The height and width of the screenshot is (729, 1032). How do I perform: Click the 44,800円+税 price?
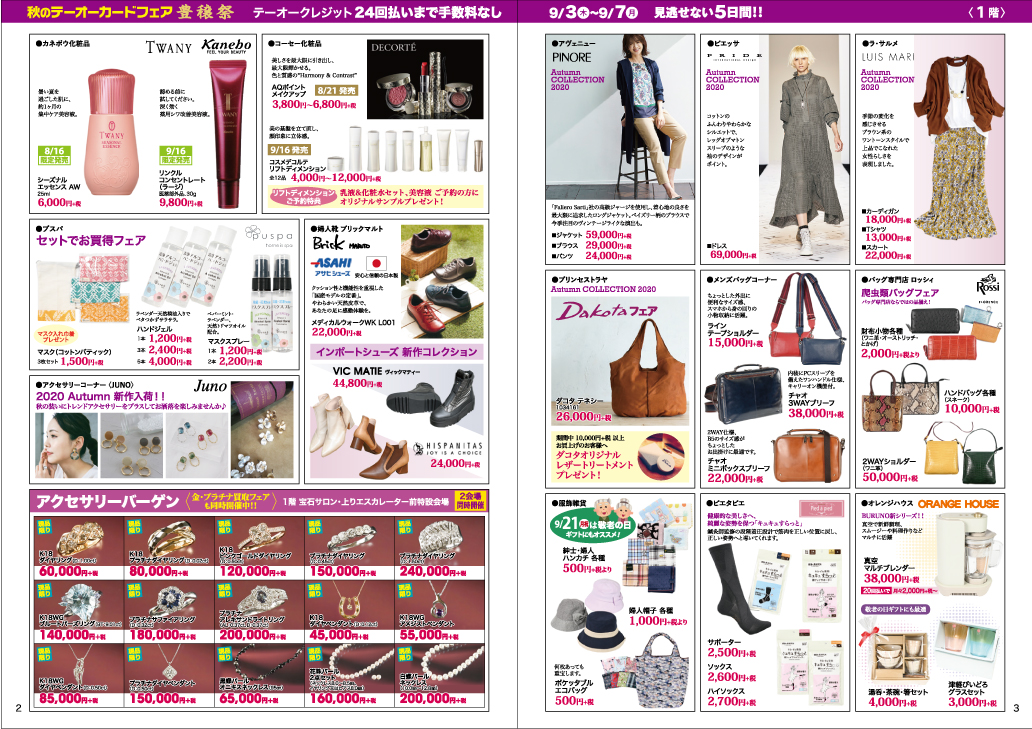tap(357, 383)
